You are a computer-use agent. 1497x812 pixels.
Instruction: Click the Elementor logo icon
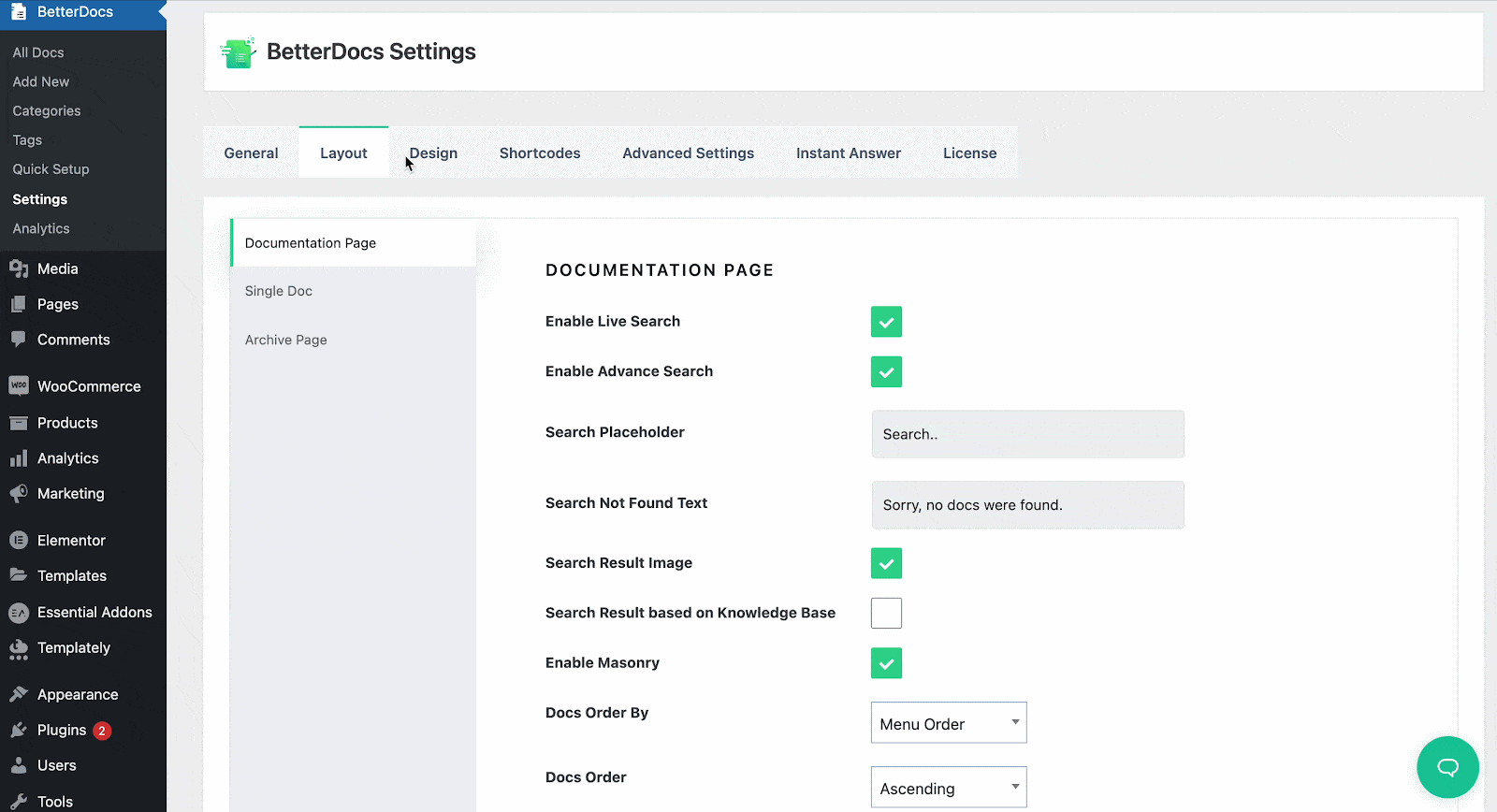click(x=19, y=540)
